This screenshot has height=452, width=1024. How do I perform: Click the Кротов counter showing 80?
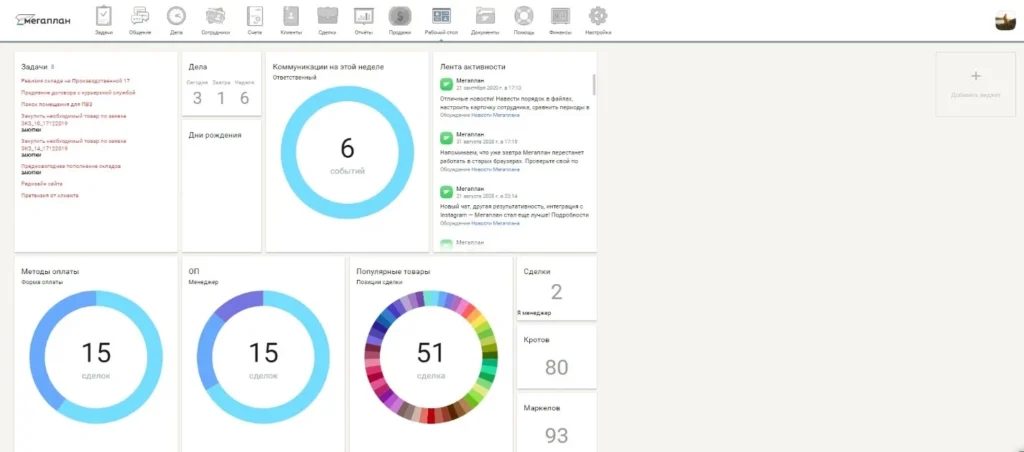click(x=556, y=368)
